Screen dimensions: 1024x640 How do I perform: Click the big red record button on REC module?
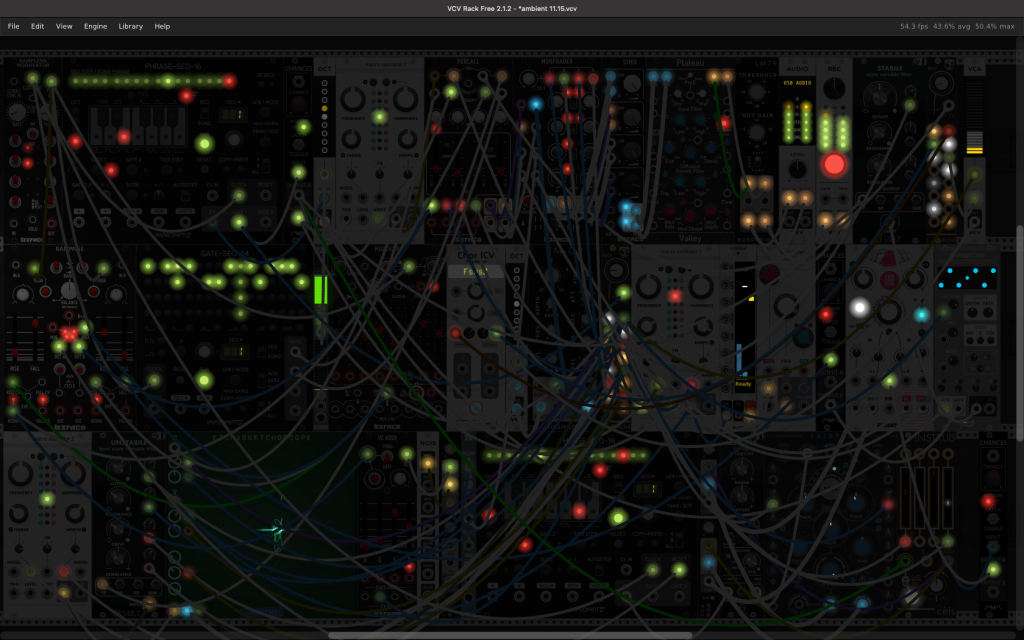click(x=834, y=164)
